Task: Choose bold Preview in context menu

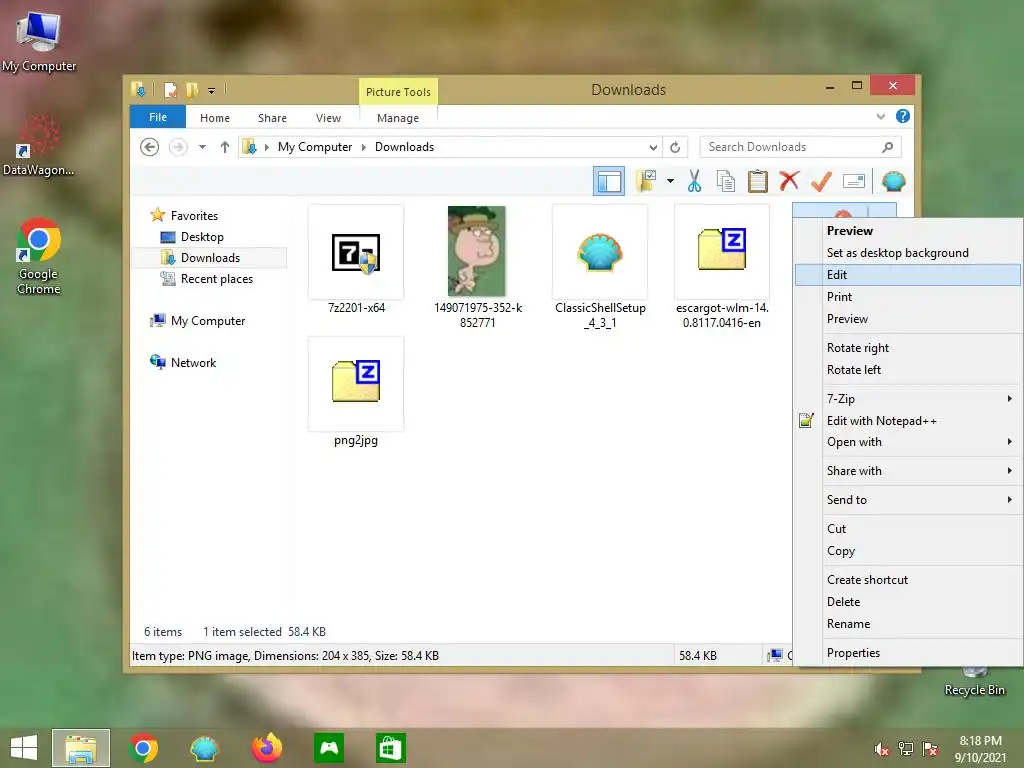Action: [908, 231]
